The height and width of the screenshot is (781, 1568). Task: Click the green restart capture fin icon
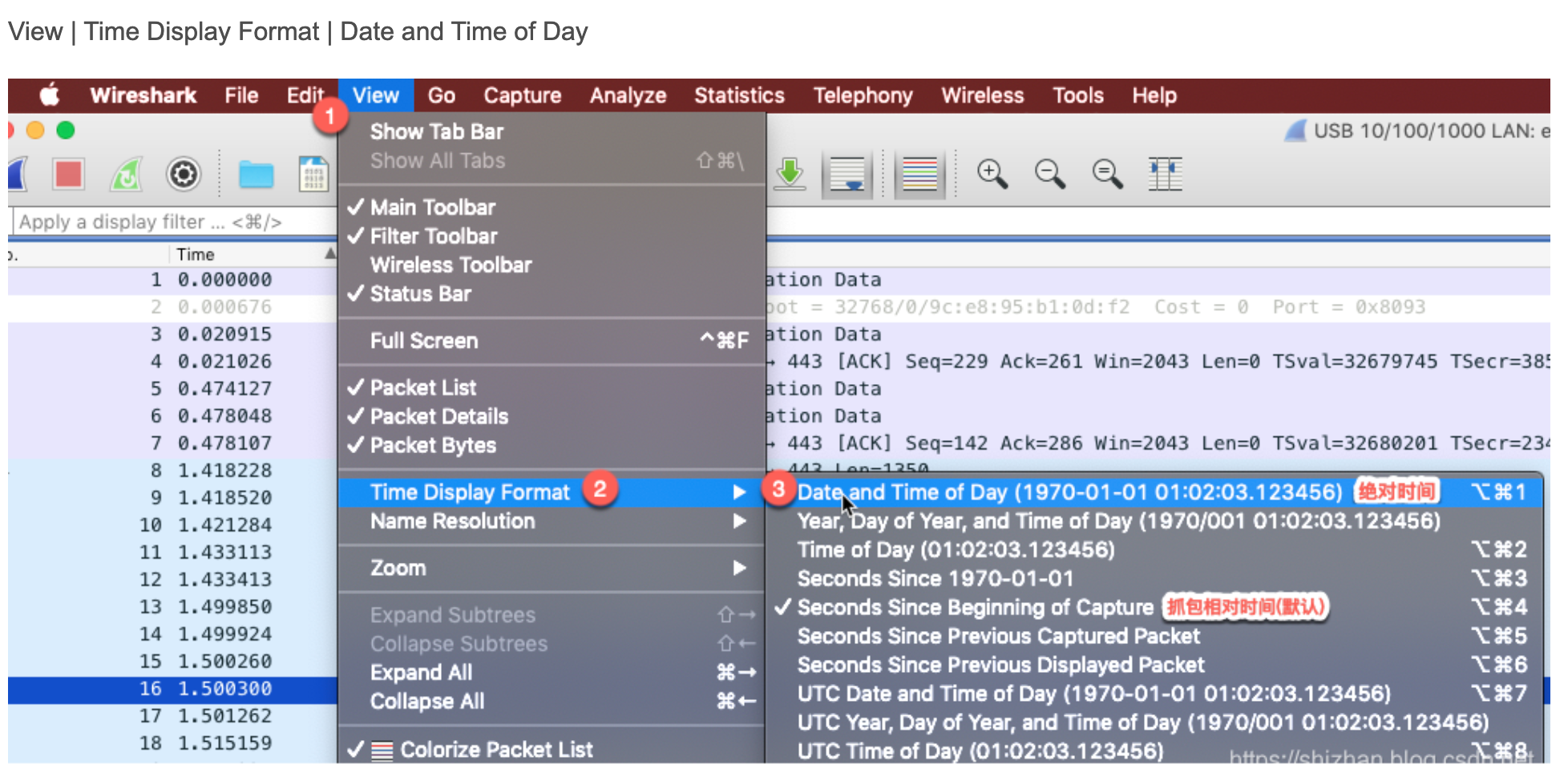pos(126,174)
